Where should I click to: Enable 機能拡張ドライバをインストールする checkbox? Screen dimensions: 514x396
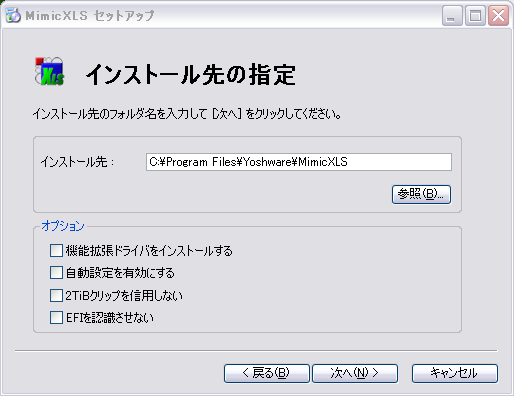click(56, 250)
